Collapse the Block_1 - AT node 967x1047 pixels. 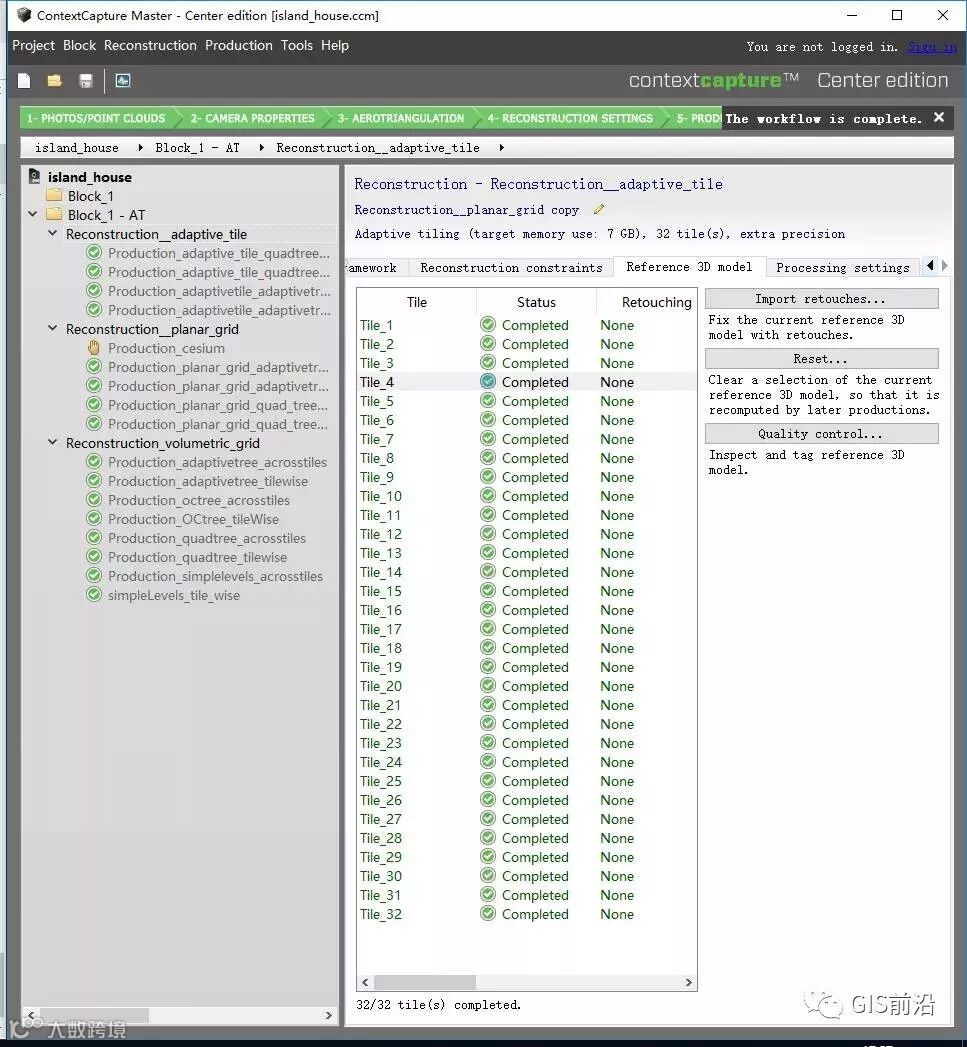tap(33, 214)
